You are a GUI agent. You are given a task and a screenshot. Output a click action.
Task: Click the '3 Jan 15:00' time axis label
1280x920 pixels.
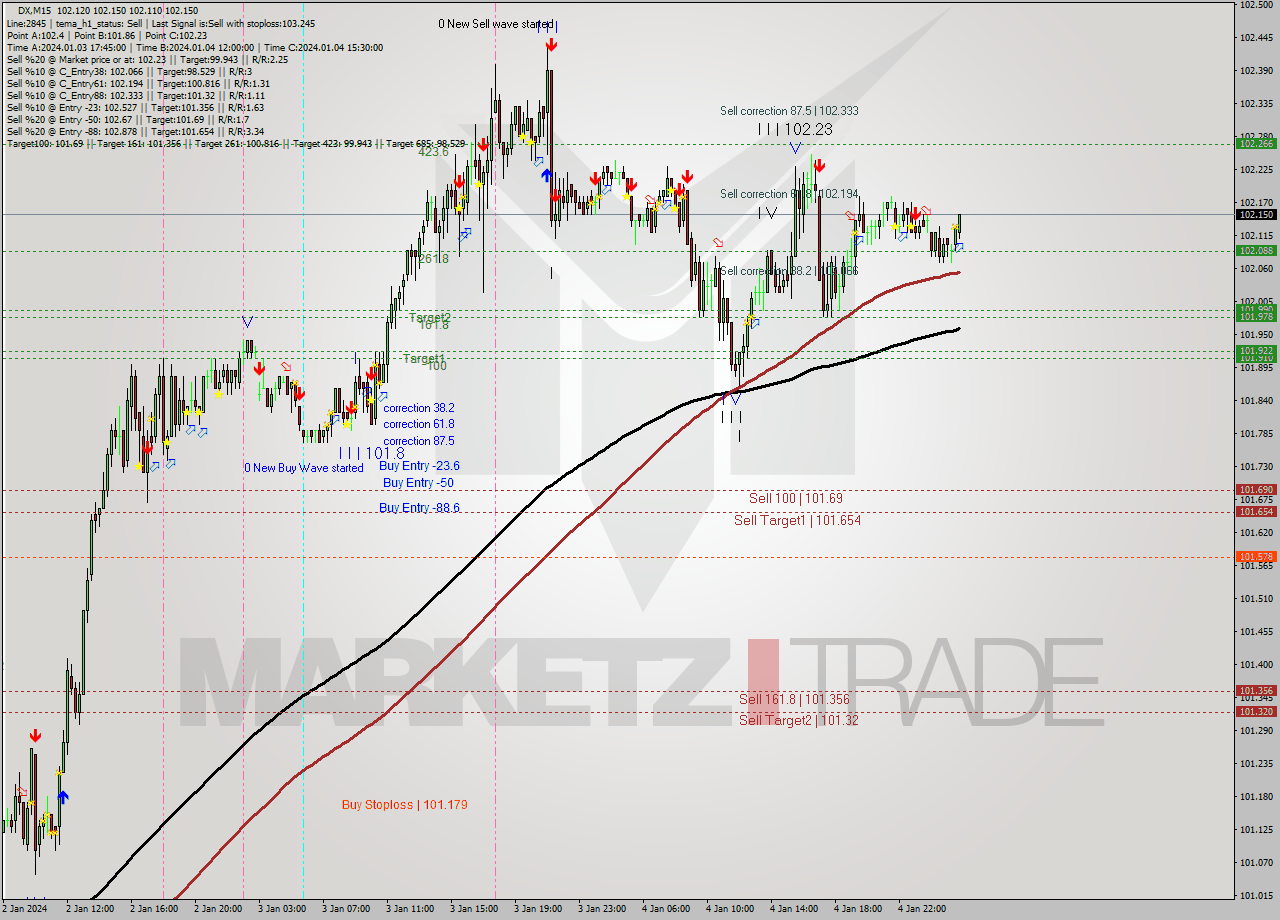474,909
